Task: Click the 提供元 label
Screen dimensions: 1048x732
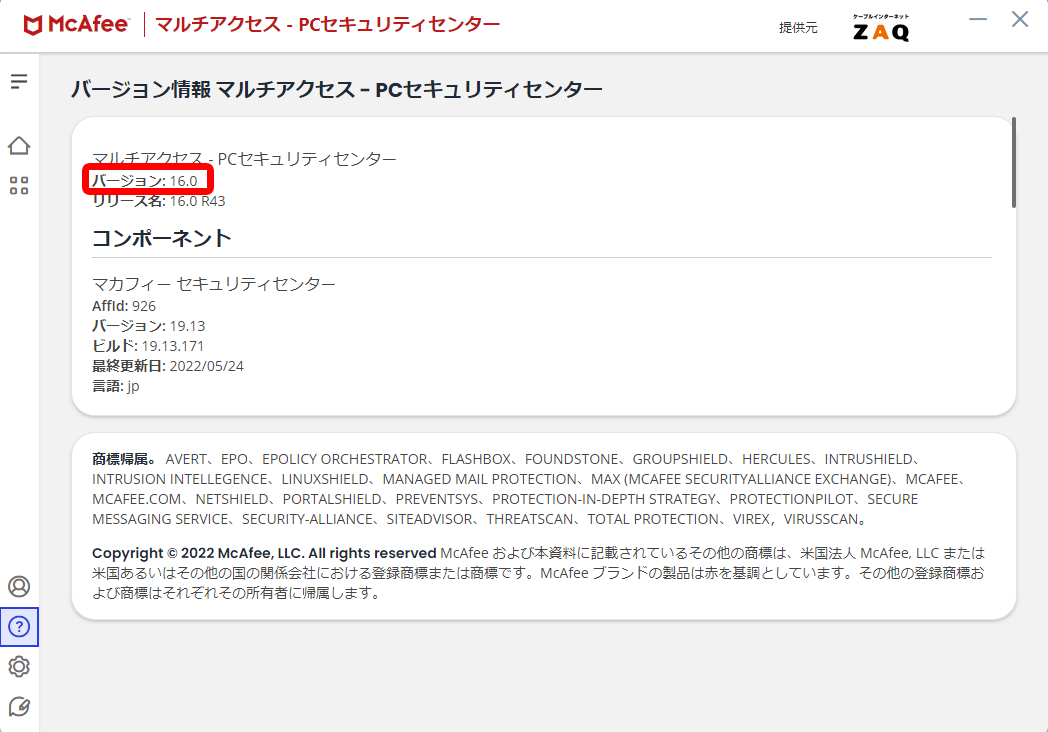Action: pyautogui.click(x=798, y=27)
